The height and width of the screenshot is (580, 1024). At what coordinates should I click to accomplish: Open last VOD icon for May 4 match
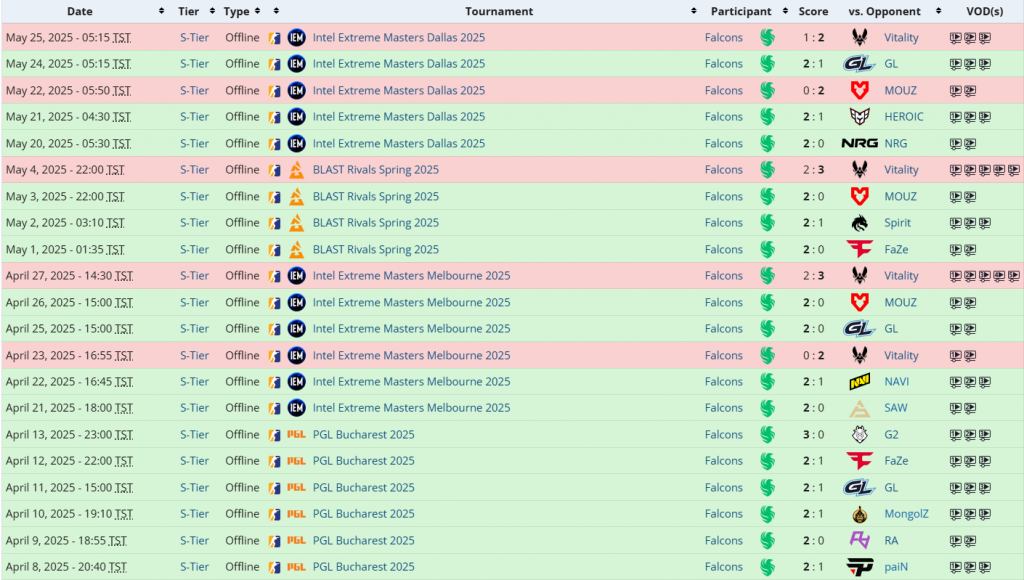click(x=1014, y=170)
